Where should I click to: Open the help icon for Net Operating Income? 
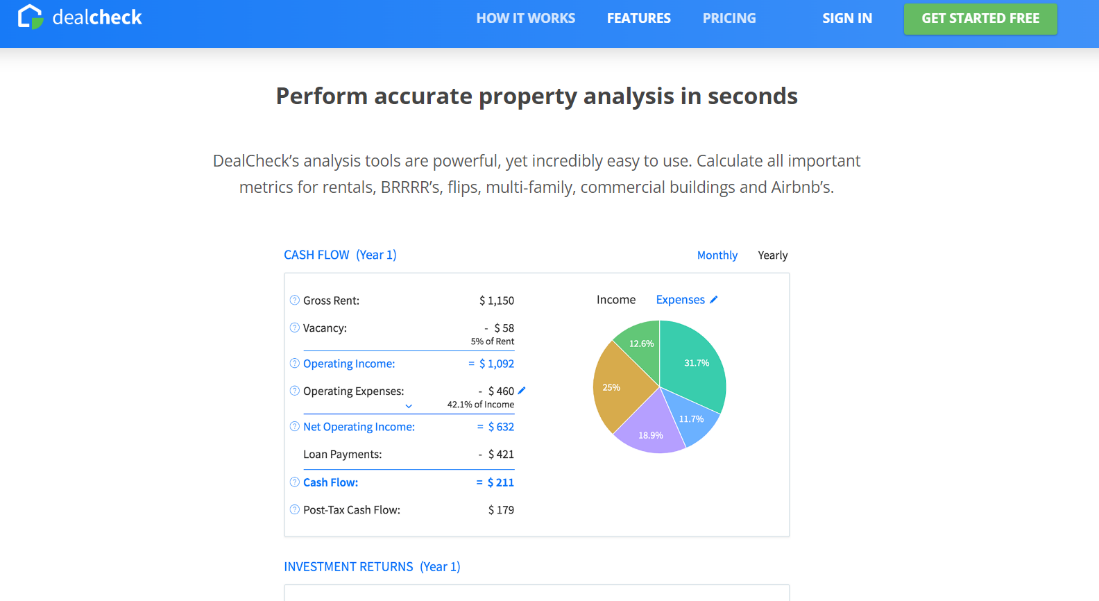(x=294, y=426)
